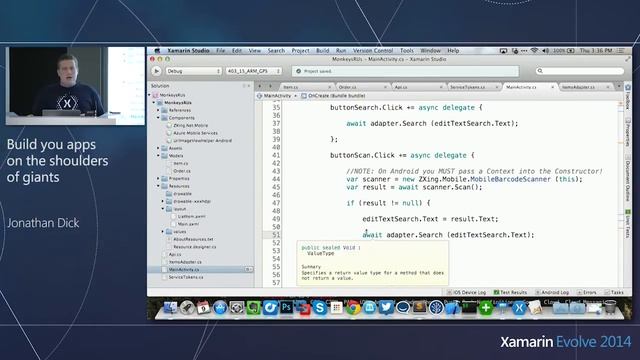640x360 pixels.
Task: Open Photoshop icon in dock
Action: click(x=287, y=307)
